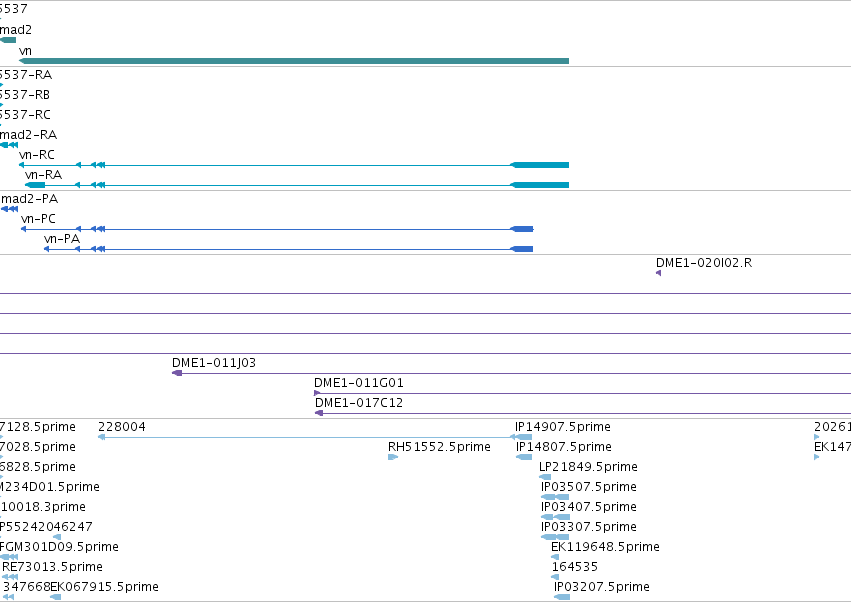Click the IP03207.5prime EST glyph
The width and height of the screenshot is (851, 602).
pos(562,598)
